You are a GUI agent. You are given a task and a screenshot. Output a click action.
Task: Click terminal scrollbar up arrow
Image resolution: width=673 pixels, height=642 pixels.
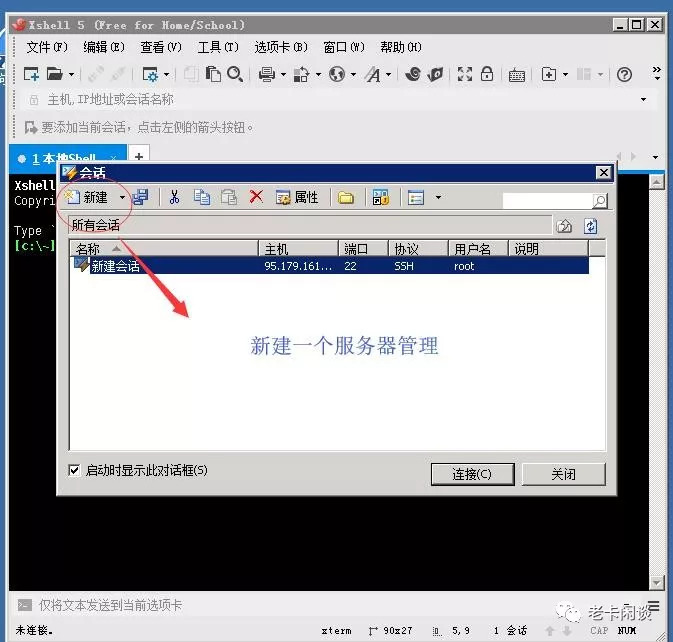pos(657,182)
